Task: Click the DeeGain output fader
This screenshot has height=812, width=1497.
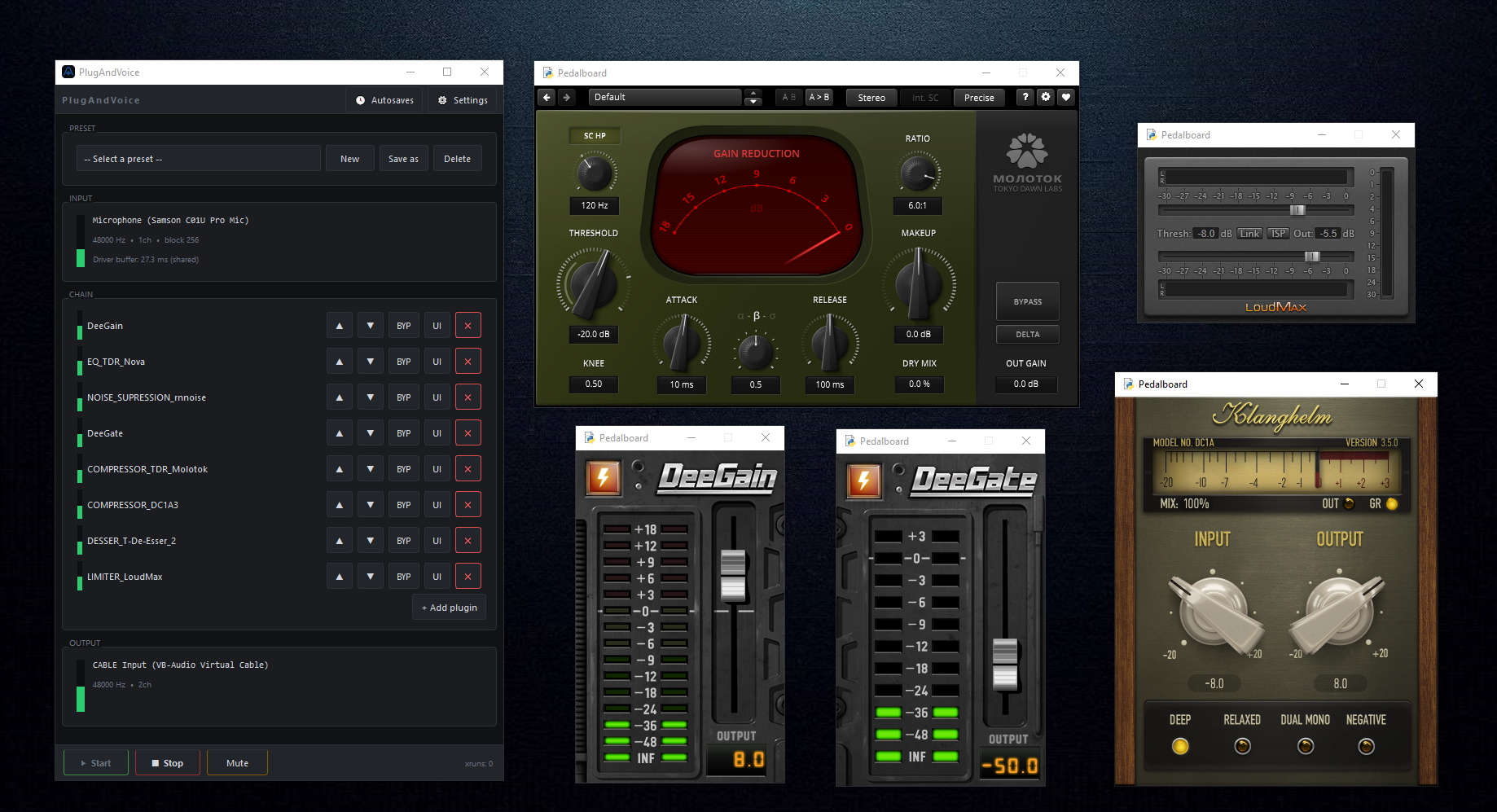Action: pos(734,575)
